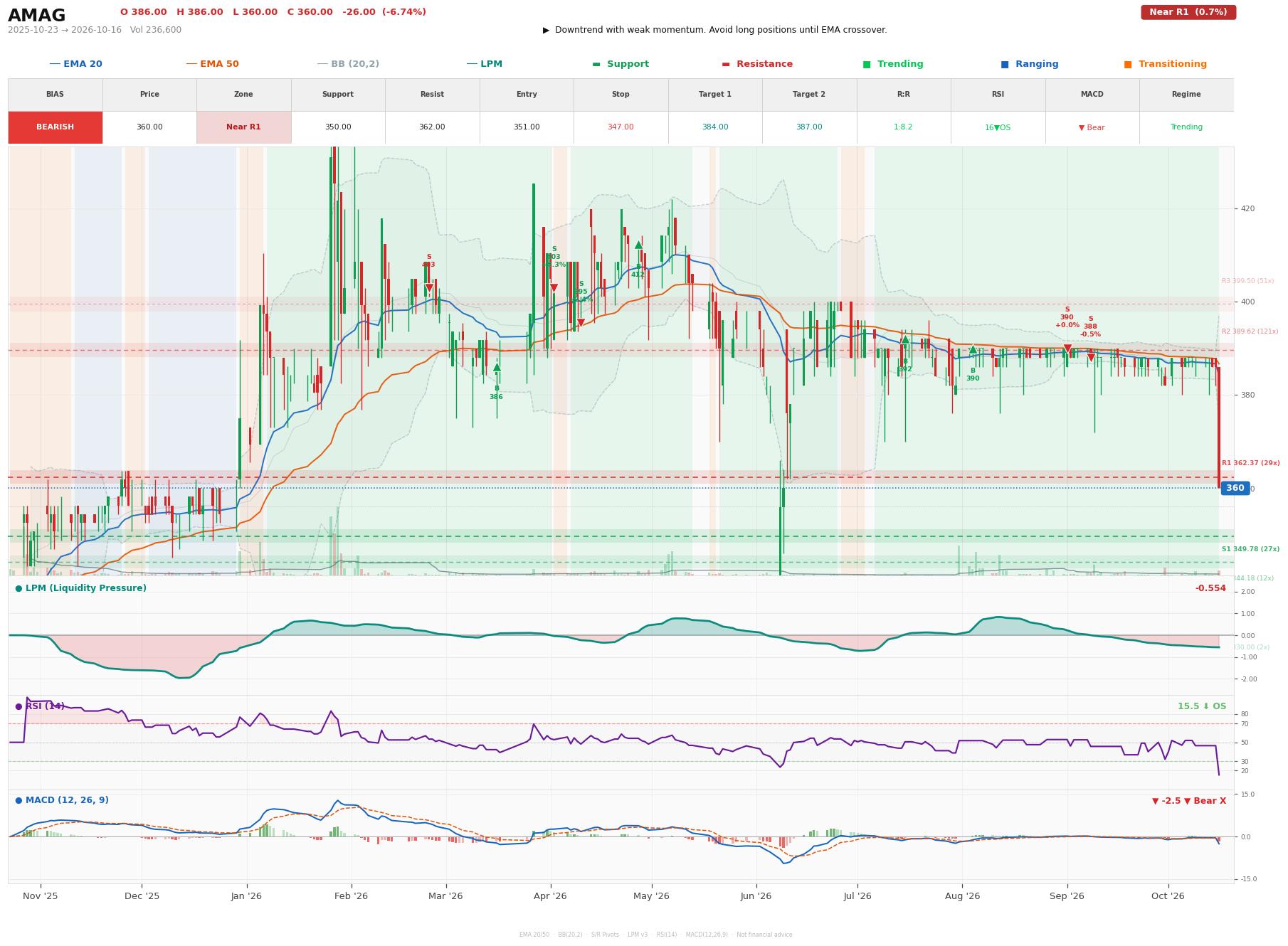Screen dimensions: 1288x946
Task: Click the Stop value 347.00
Action: coord(621,127)
